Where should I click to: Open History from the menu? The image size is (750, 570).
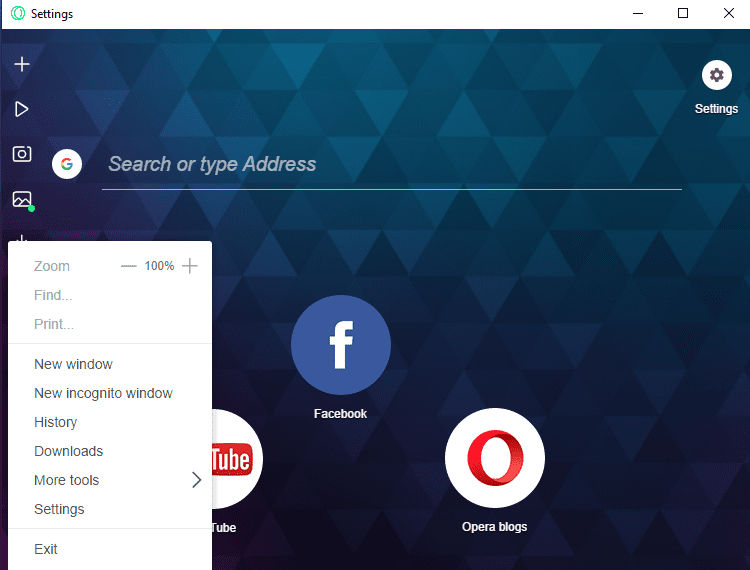(55, 422)
